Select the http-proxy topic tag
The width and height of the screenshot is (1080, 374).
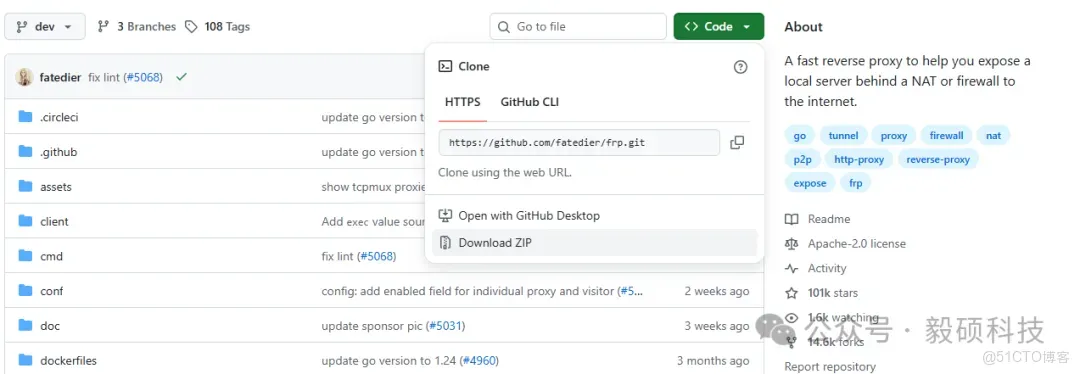(859, 159)
